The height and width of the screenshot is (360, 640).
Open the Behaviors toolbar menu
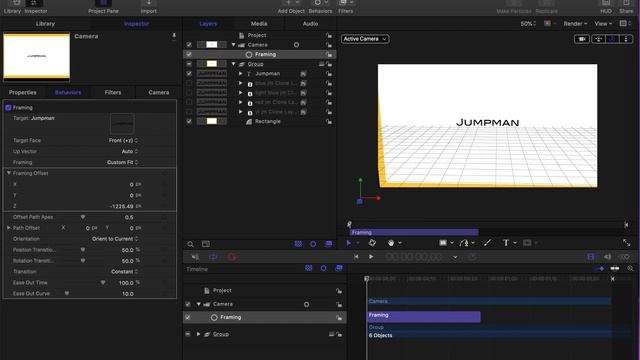point(320,7)
